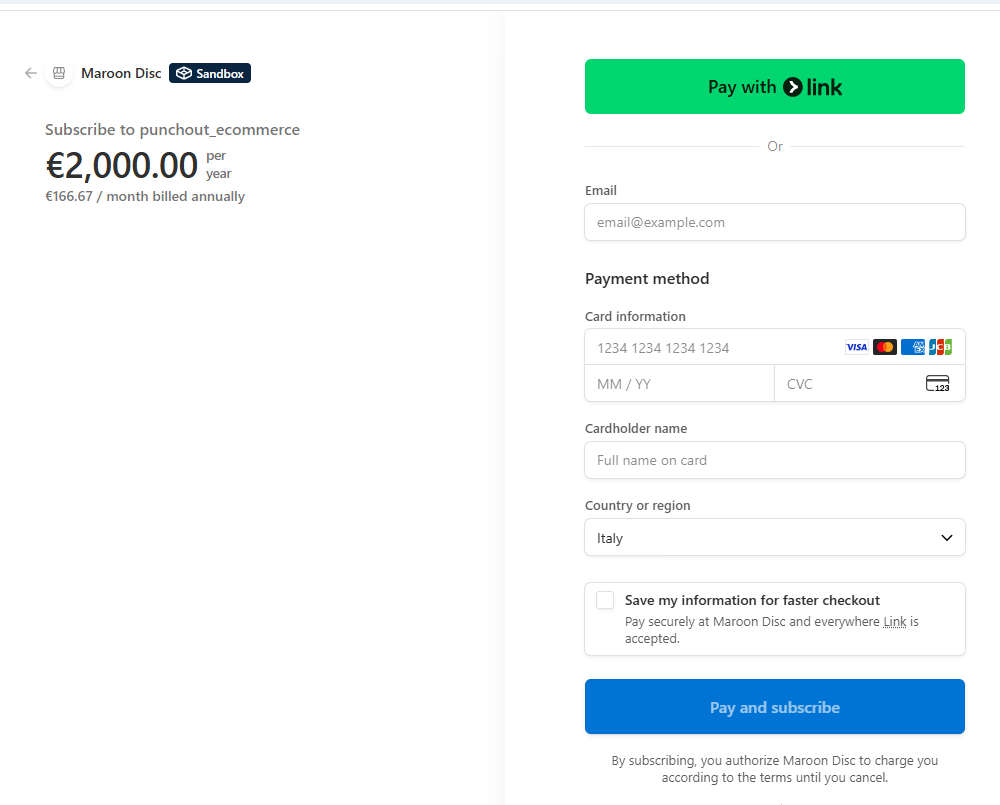Click the Maroon Disc merchant name
The height and width of the screenshot is (805, 1000).
tap(121, 73)
